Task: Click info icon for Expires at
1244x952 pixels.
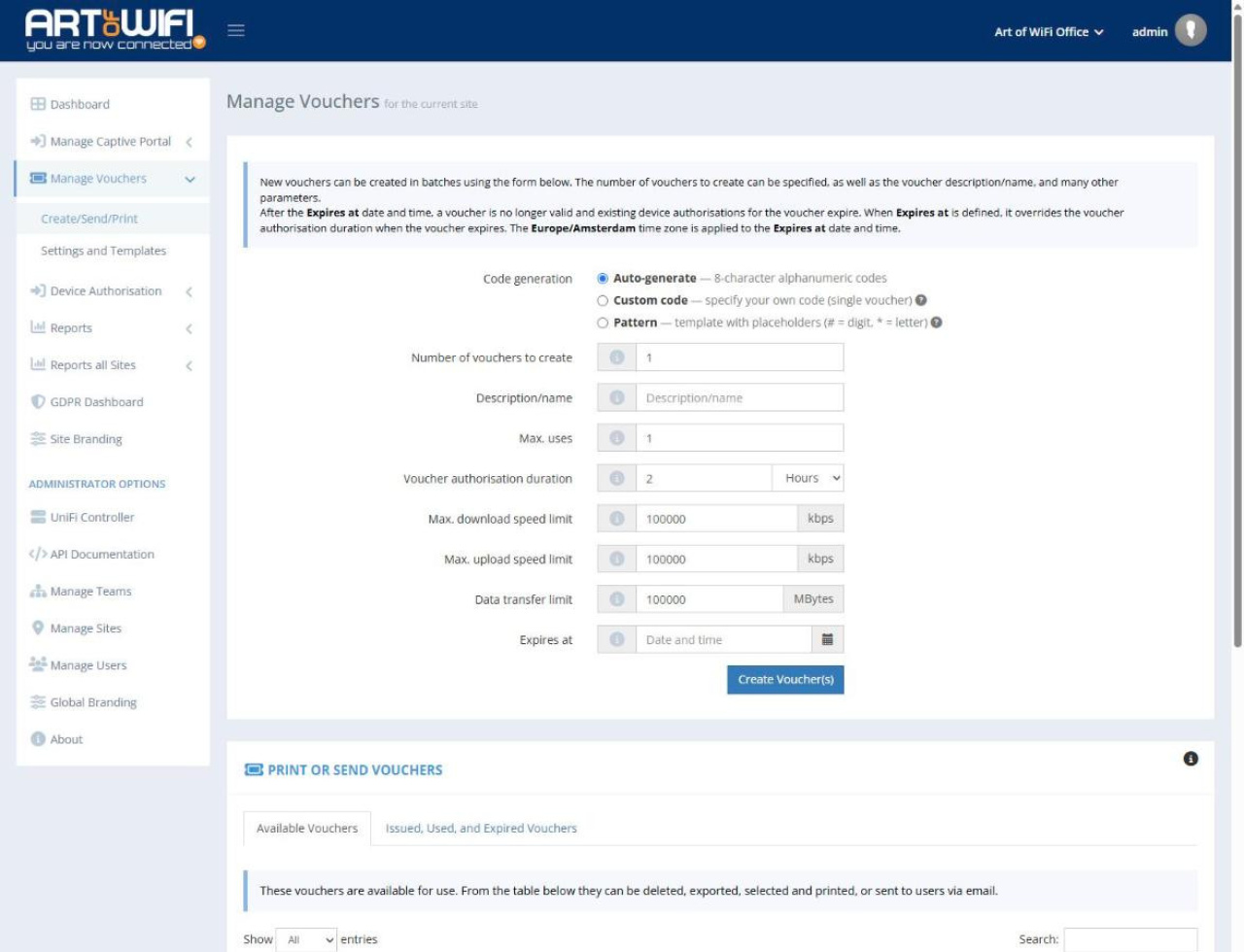Action: 616,639
